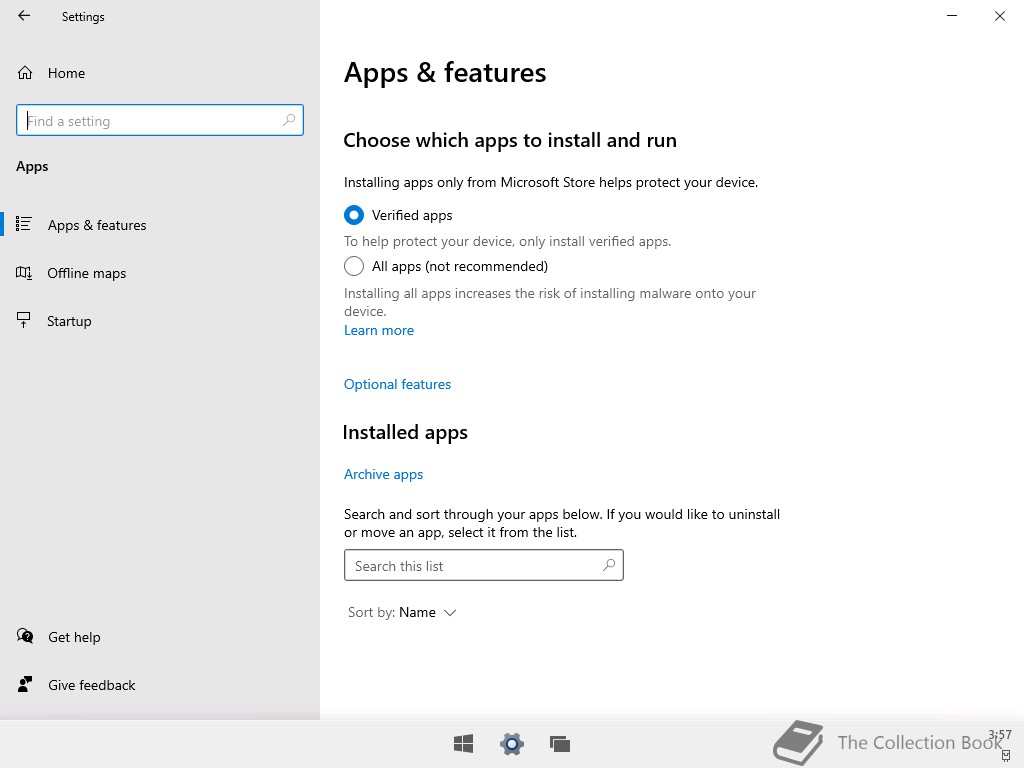Viewport: 1024px width, 768px height.
Task: Click the tray icon below the clock
Action: pos(1006,756)
